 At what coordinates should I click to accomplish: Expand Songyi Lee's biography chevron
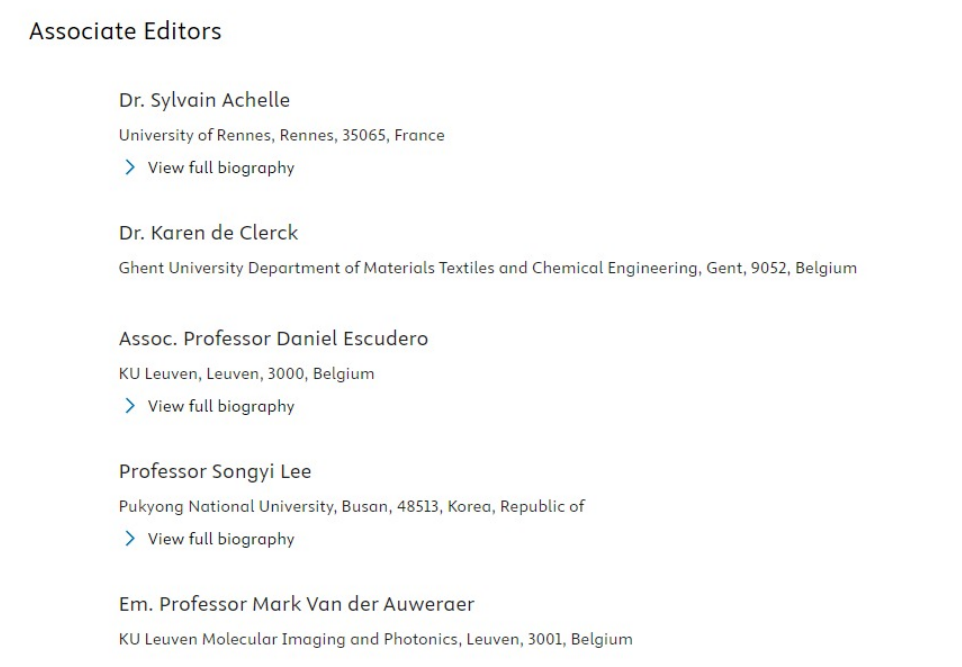click(129, 539)
